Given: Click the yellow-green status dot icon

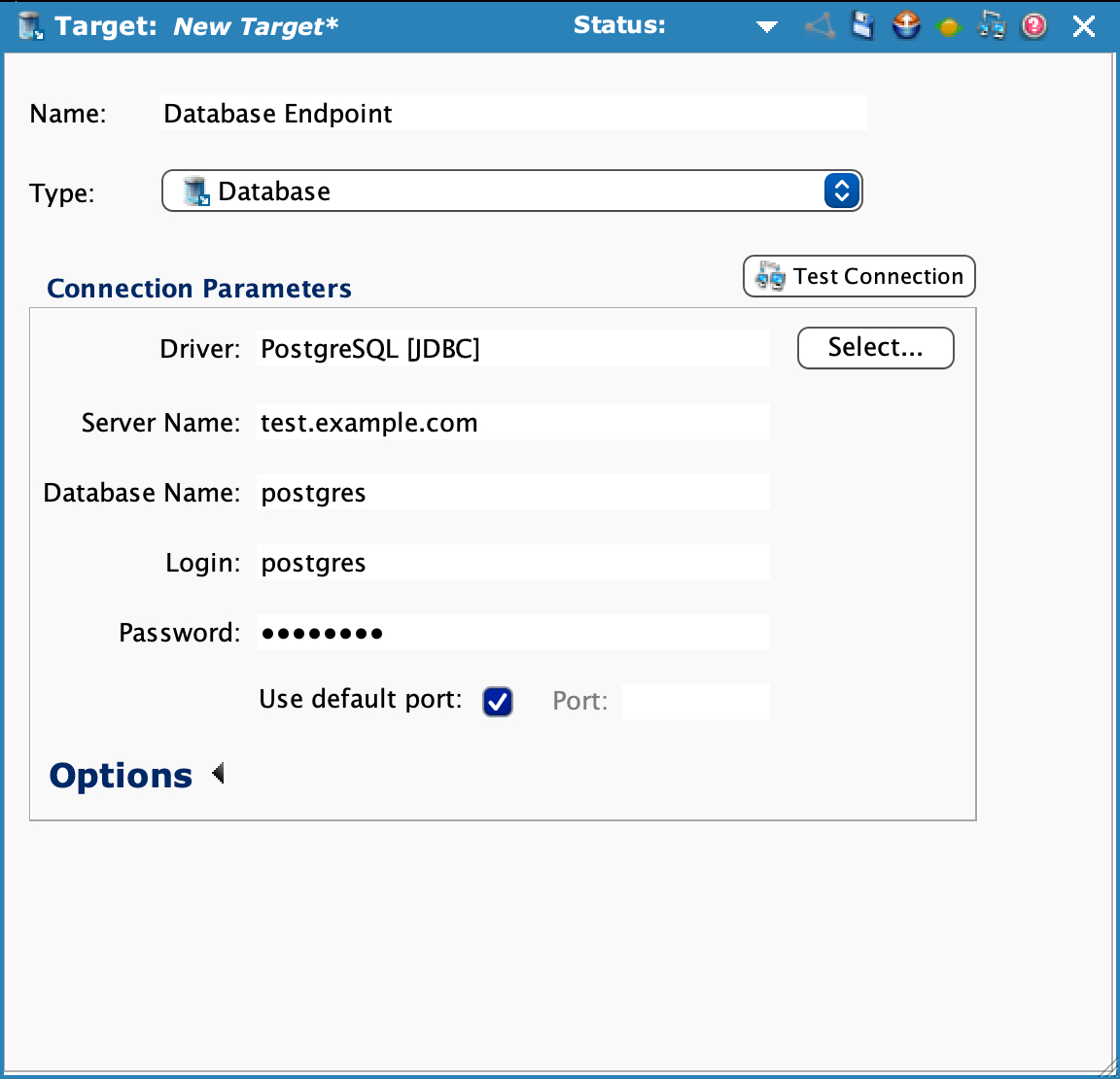Looking at the screenshot, I should 948,27.
